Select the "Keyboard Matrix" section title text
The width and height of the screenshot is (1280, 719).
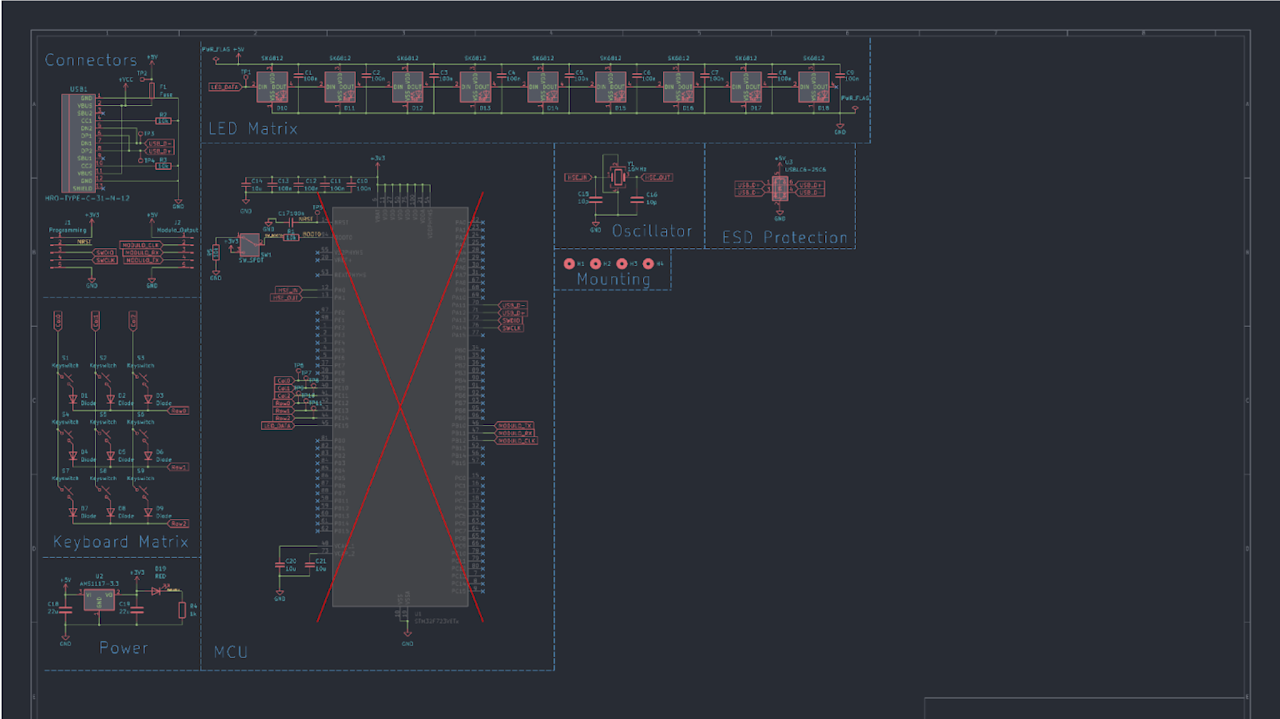click(120, 542)
